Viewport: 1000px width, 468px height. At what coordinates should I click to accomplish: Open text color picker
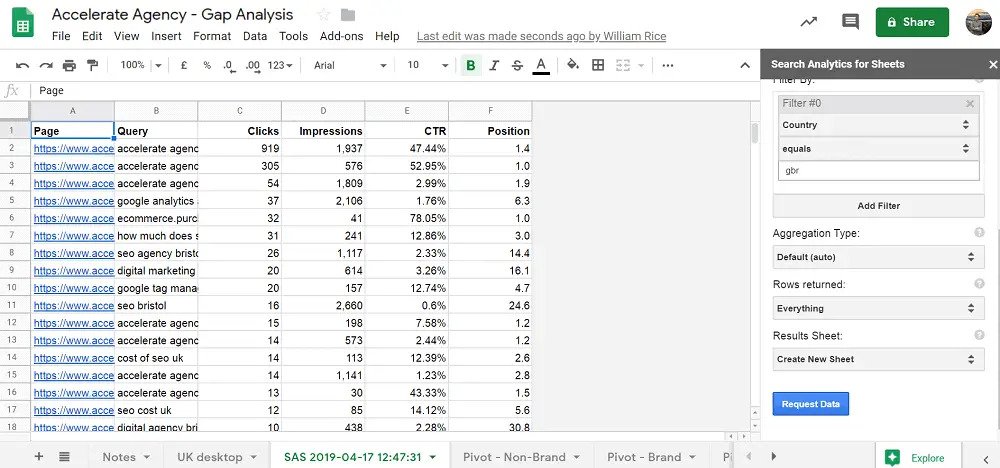(541, 65)
